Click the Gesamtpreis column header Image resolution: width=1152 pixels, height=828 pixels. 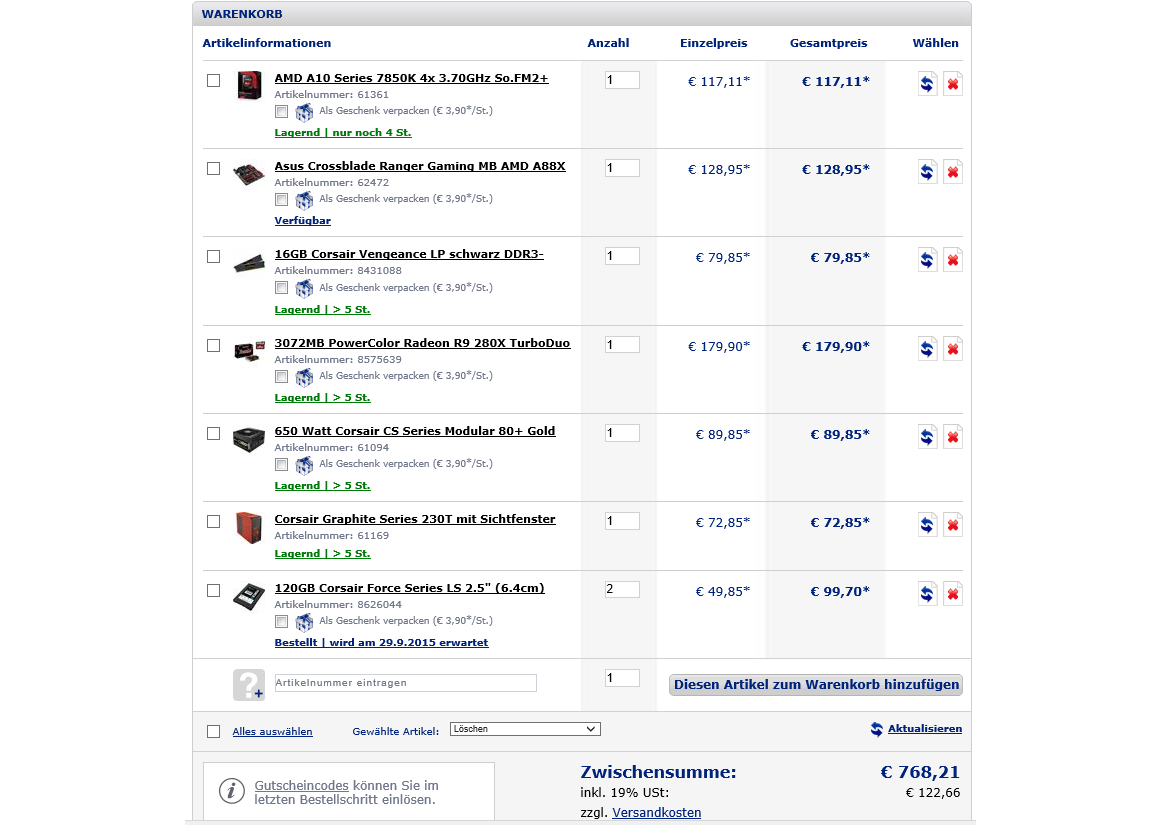click(829, 43)
